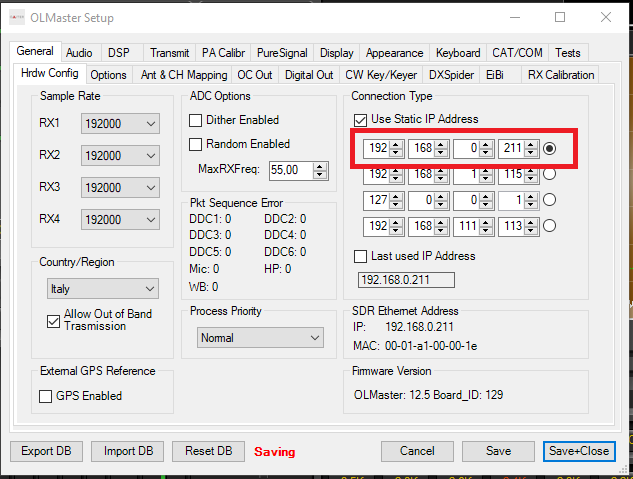The width and height of the screenshot is (633, 479).
Task: Increase MaxRXFreq with up arrow
Action: [320, 167]
